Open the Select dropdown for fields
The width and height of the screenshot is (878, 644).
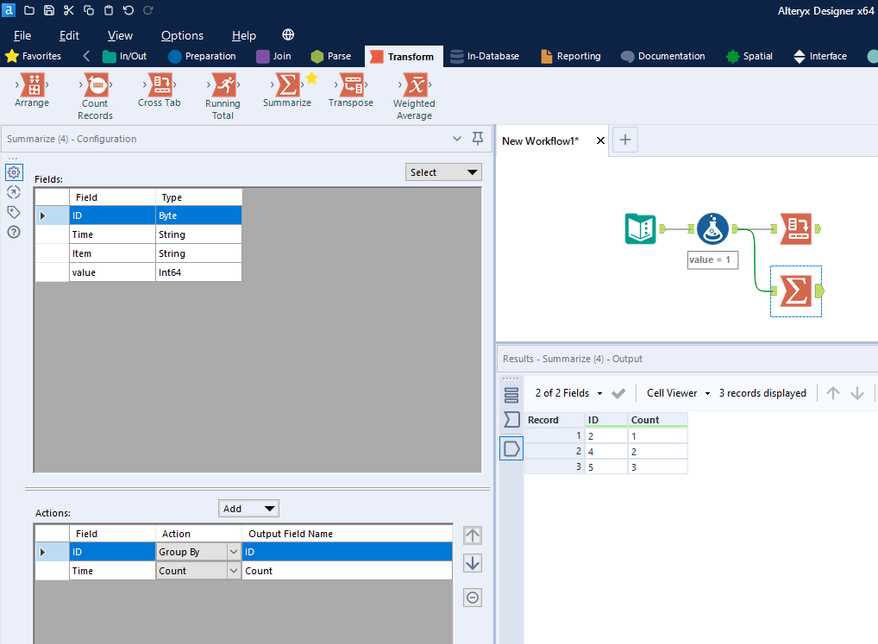[x=444, y=172]
